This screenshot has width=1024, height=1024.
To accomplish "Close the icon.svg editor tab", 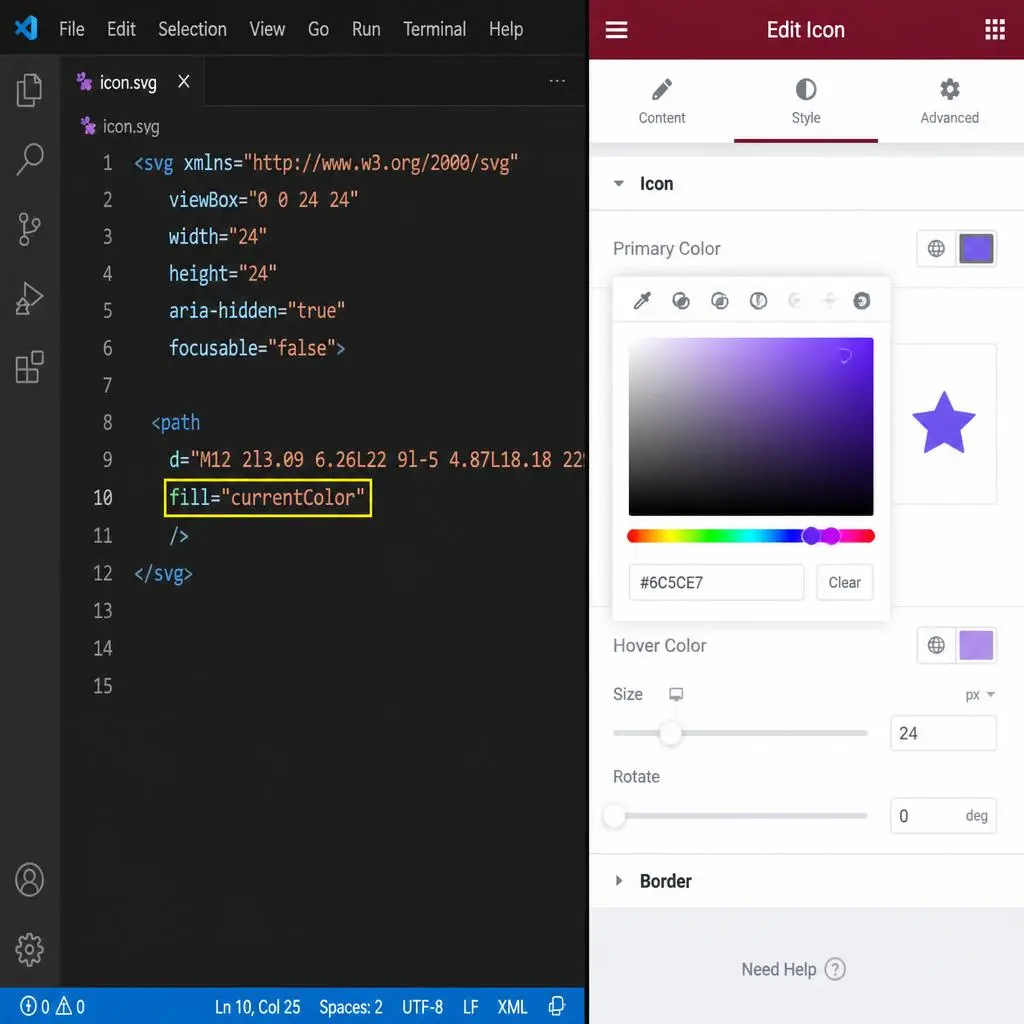I will [184, 82].
